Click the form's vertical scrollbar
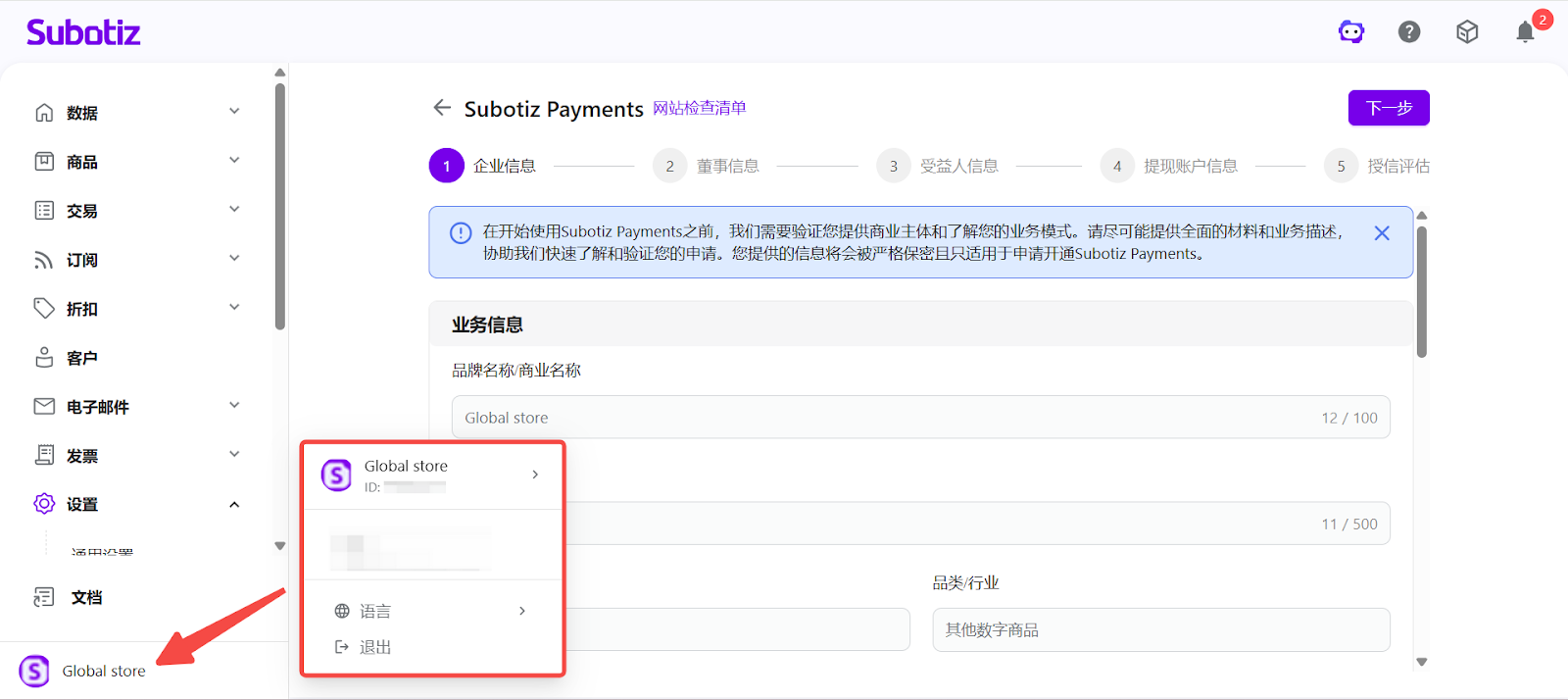Viewport: 1568px width, 700px height. point(1422,294)
